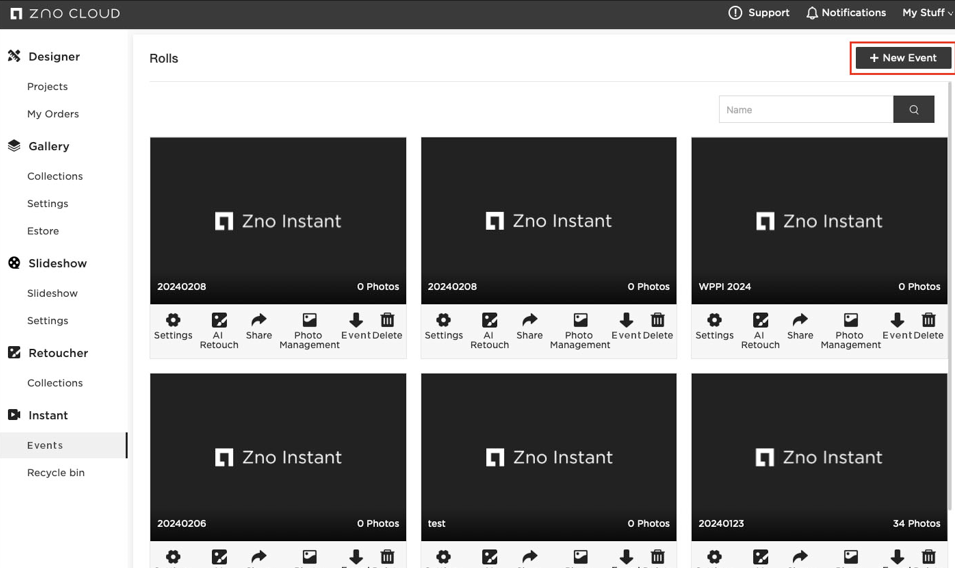
Task: Download first 20240208 event
Action: click(356, 327)
